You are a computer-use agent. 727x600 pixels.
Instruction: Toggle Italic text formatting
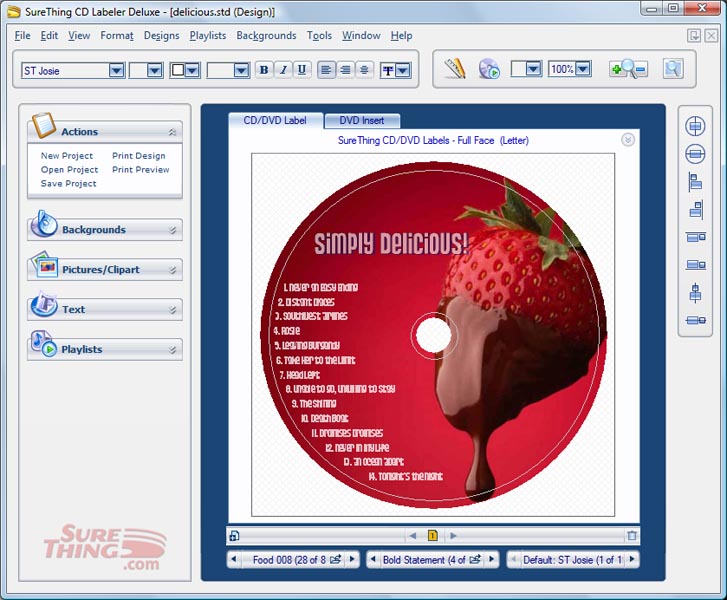pyautogui.click(x=283, y=70)
